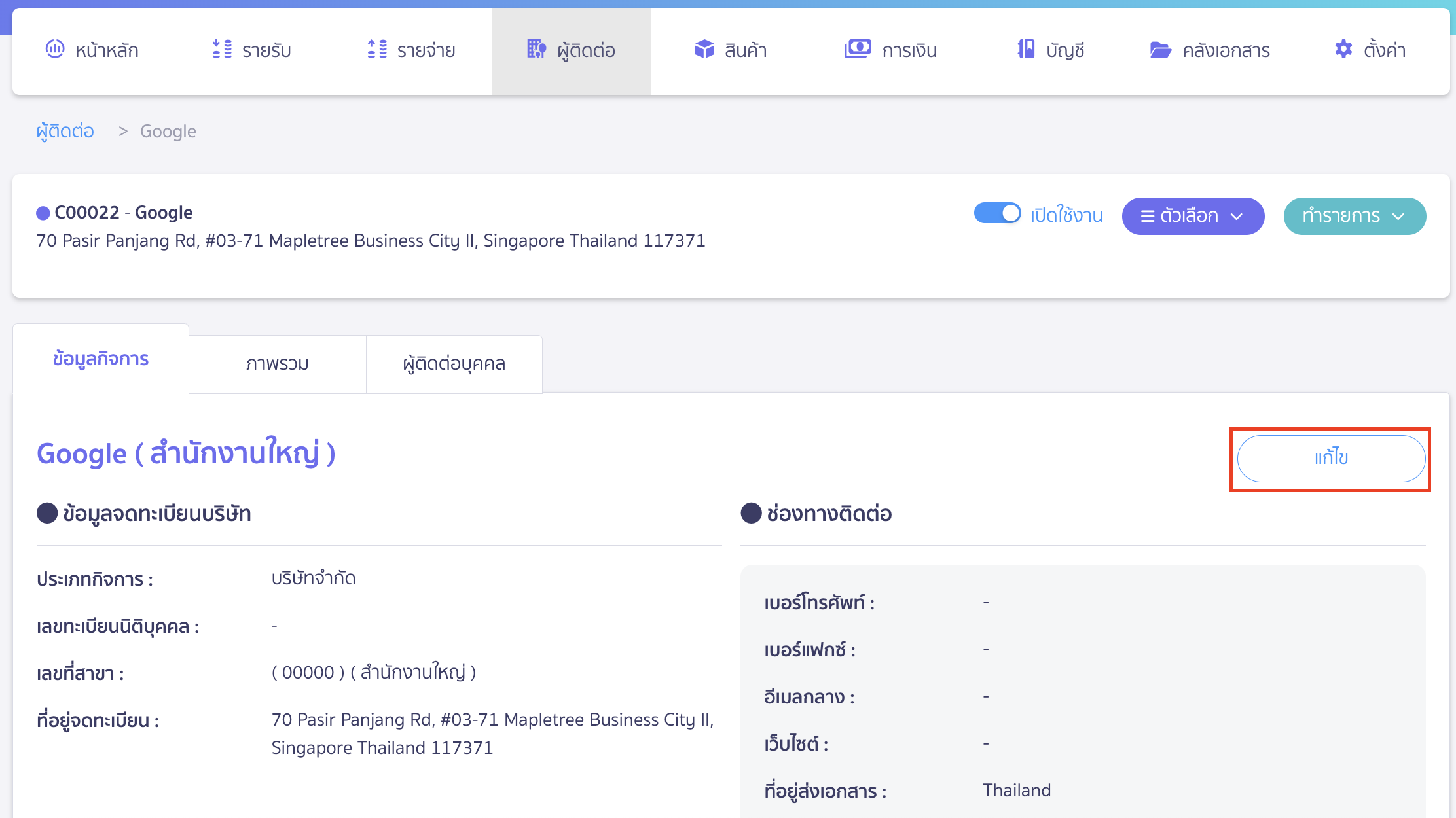Click the เลขที่สาขา label
Viewport: 1456px width, 818px height.
click(x=81, y=673)
